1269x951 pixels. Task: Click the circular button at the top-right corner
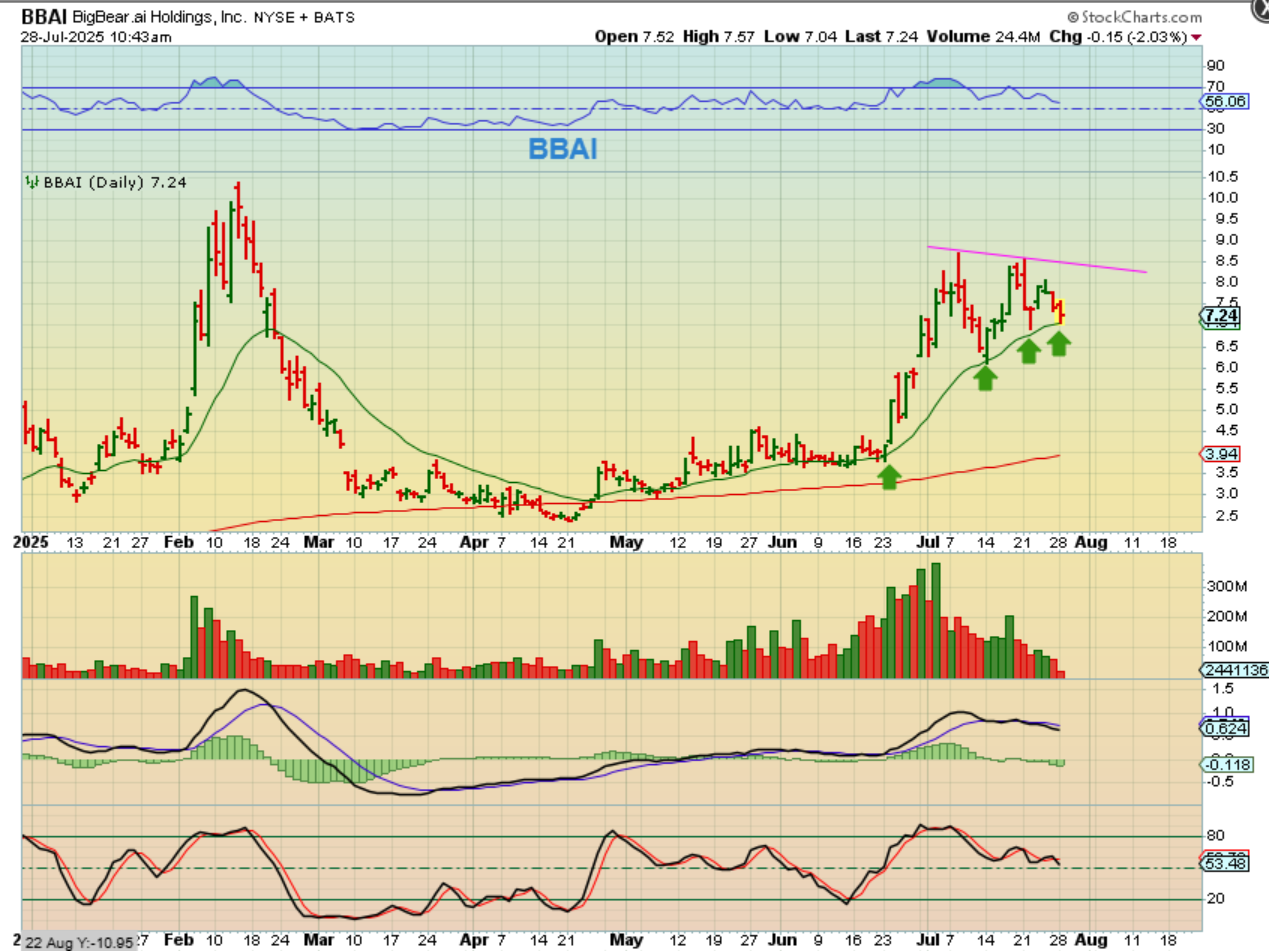(x=1259, y=8)
